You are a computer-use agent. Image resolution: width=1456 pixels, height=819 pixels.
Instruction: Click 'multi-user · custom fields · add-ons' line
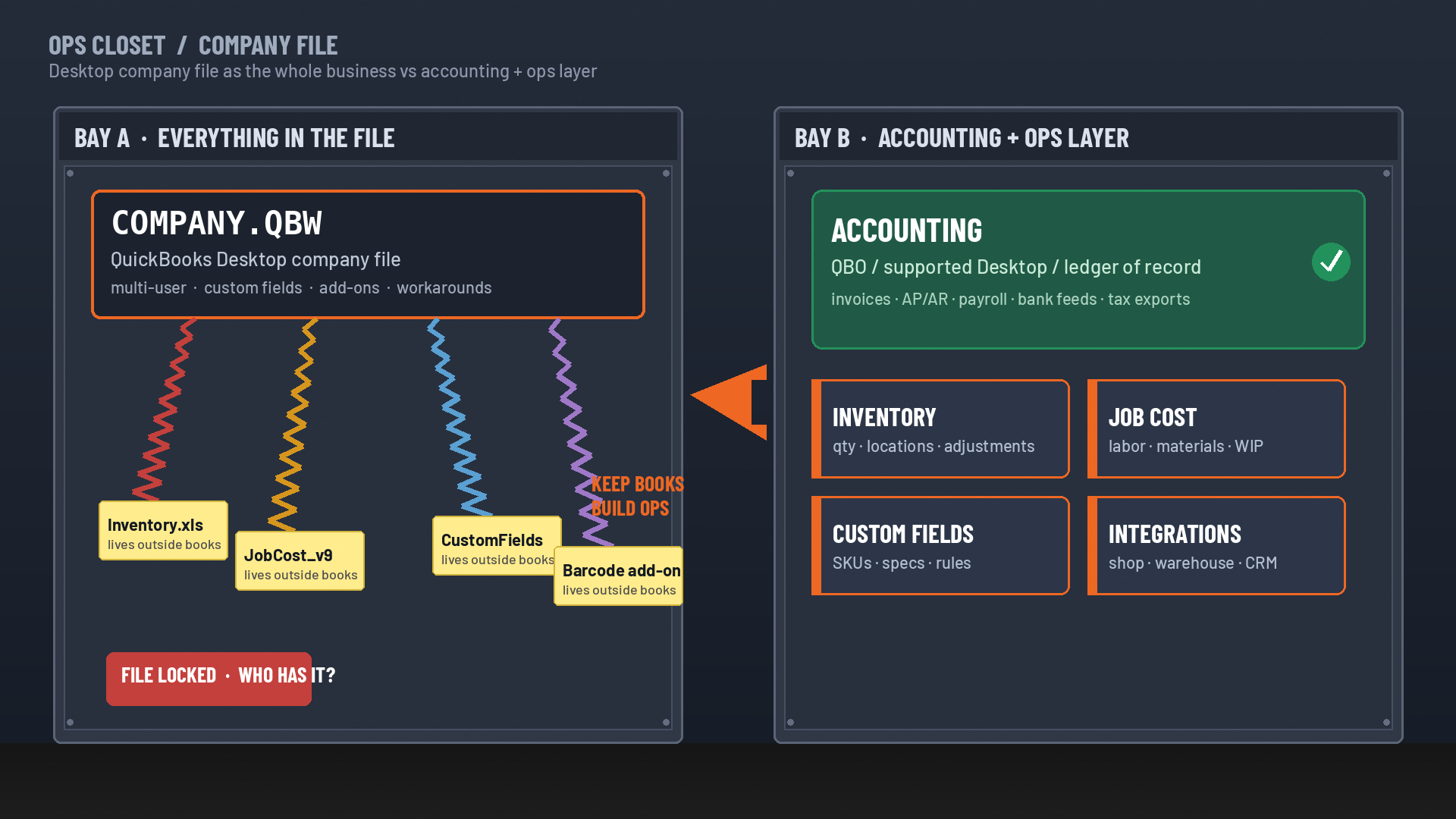click(x=301, y=288)
